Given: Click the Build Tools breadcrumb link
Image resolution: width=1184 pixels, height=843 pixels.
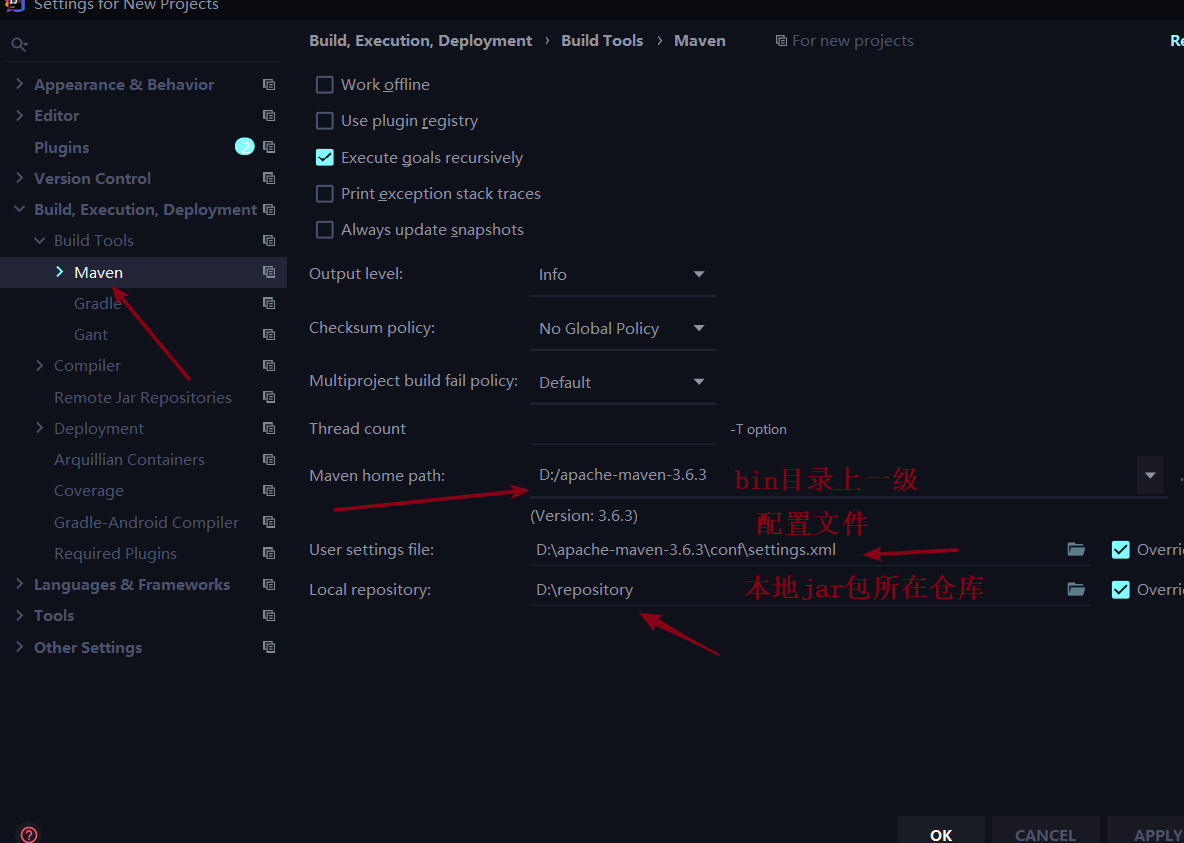Looking at the screenshot, I should tap(602, 41).
